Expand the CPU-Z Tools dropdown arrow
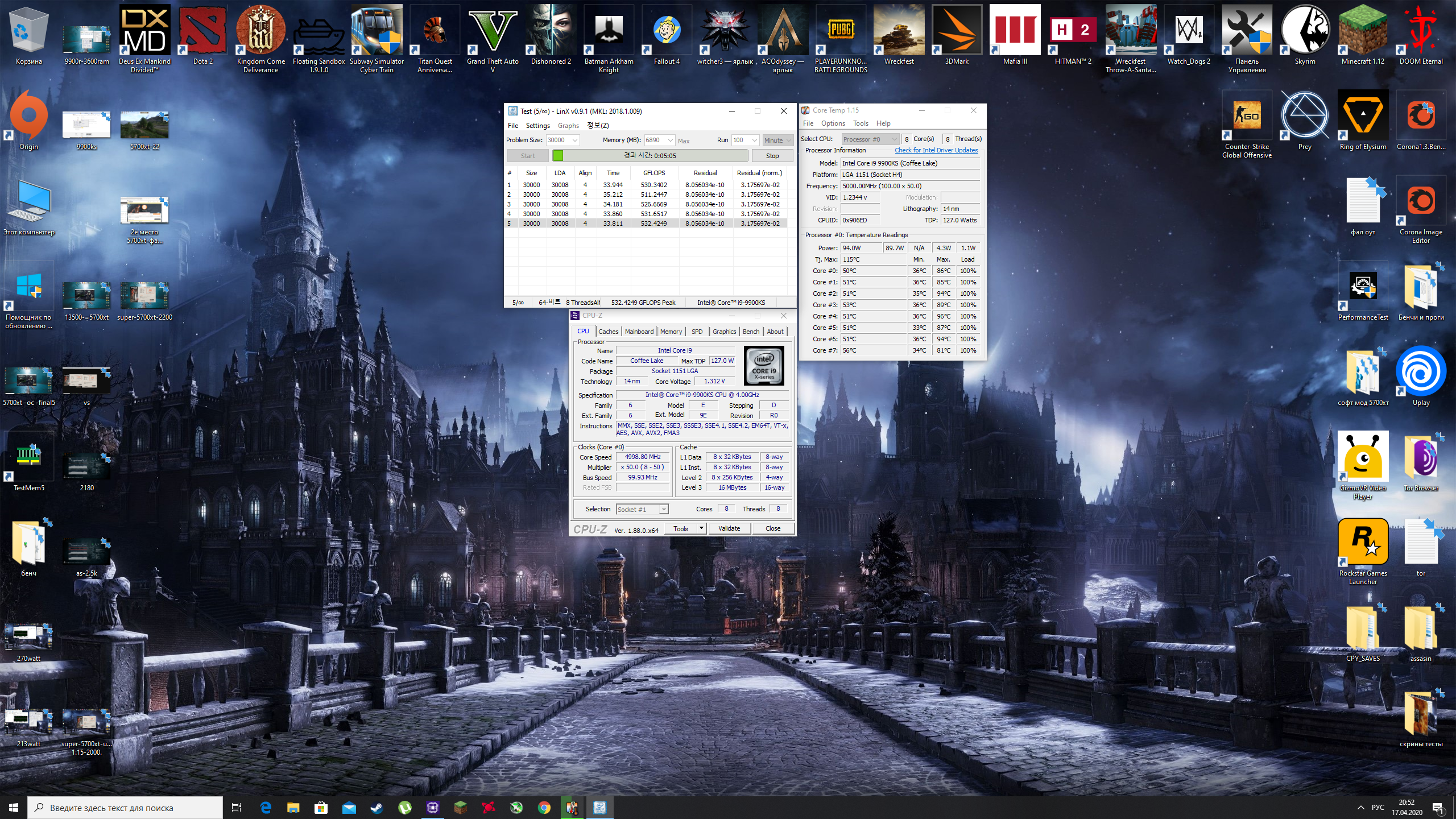 701,528
